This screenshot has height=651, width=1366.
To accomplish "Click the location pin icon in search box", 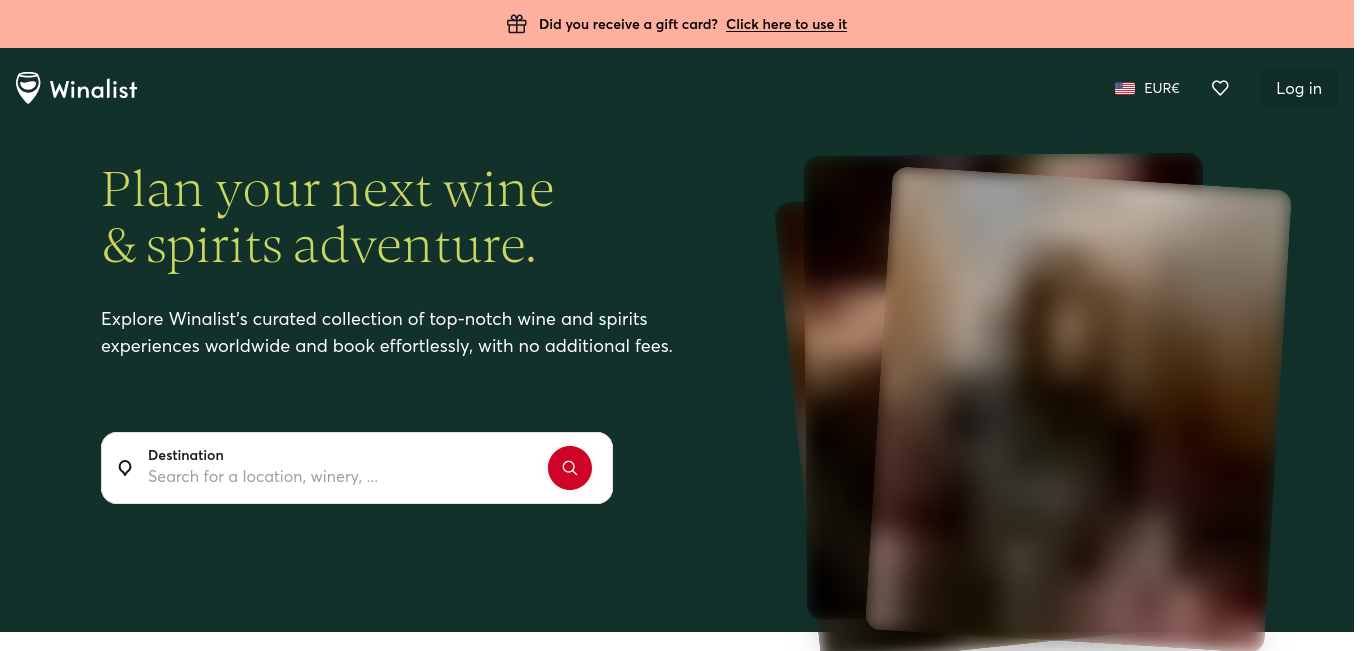I will coord(125,467).
